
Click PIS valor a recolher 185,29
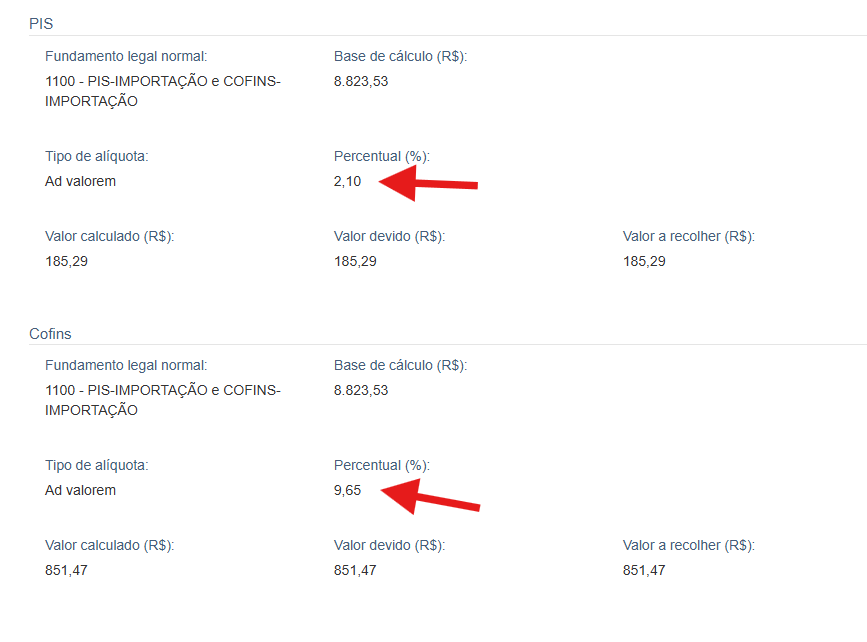click(x=644, y=262)
